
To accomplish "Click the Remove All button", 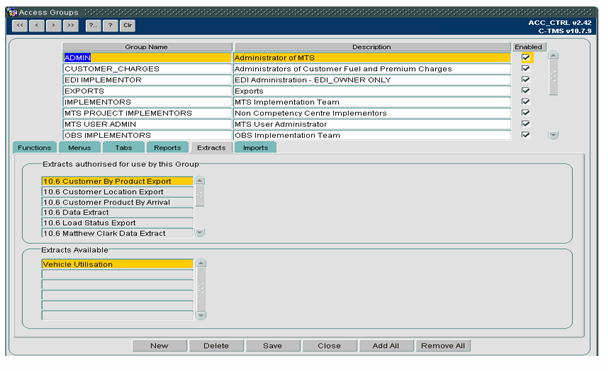I will (x=443, y=346).
